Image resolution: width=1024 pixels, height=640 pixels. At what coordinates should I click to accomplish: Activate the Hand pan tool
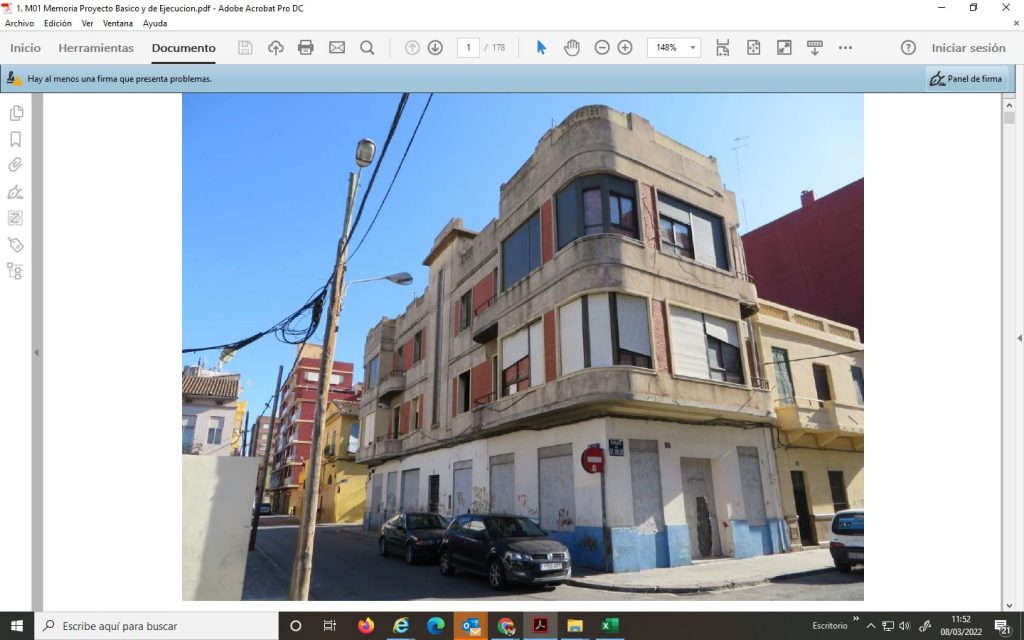(x=571, y=48)
